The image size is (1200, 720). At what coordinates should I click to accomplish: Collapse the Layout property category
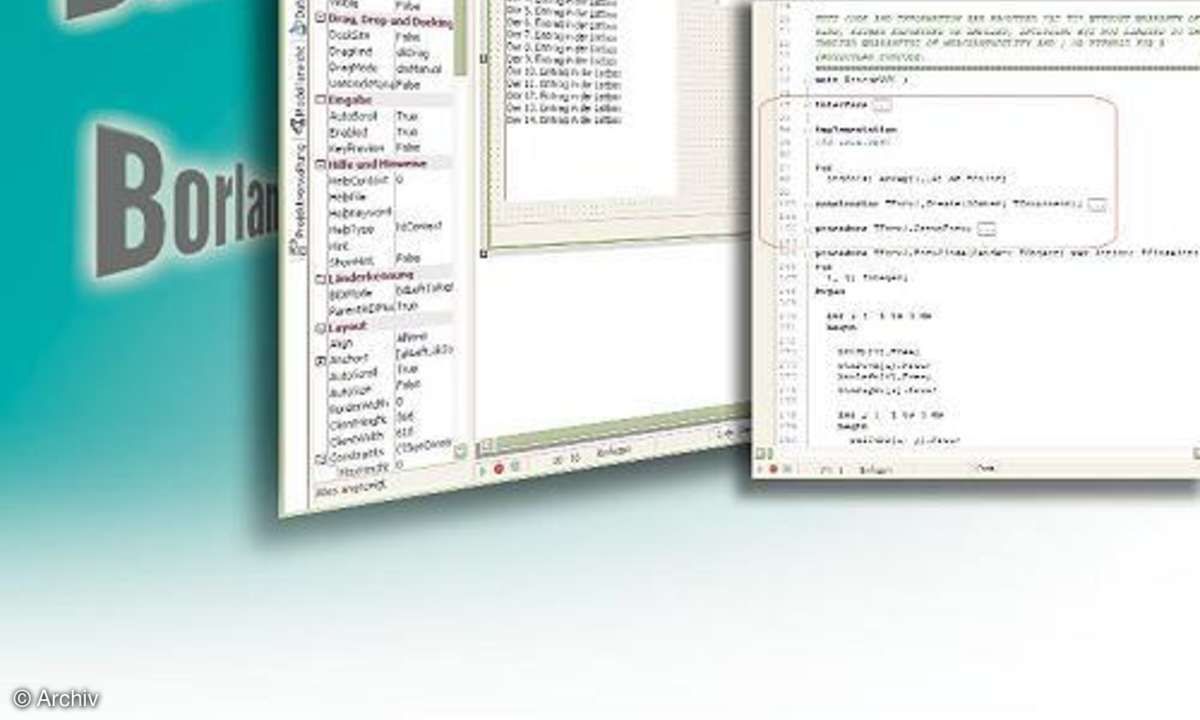coord(320,326)
